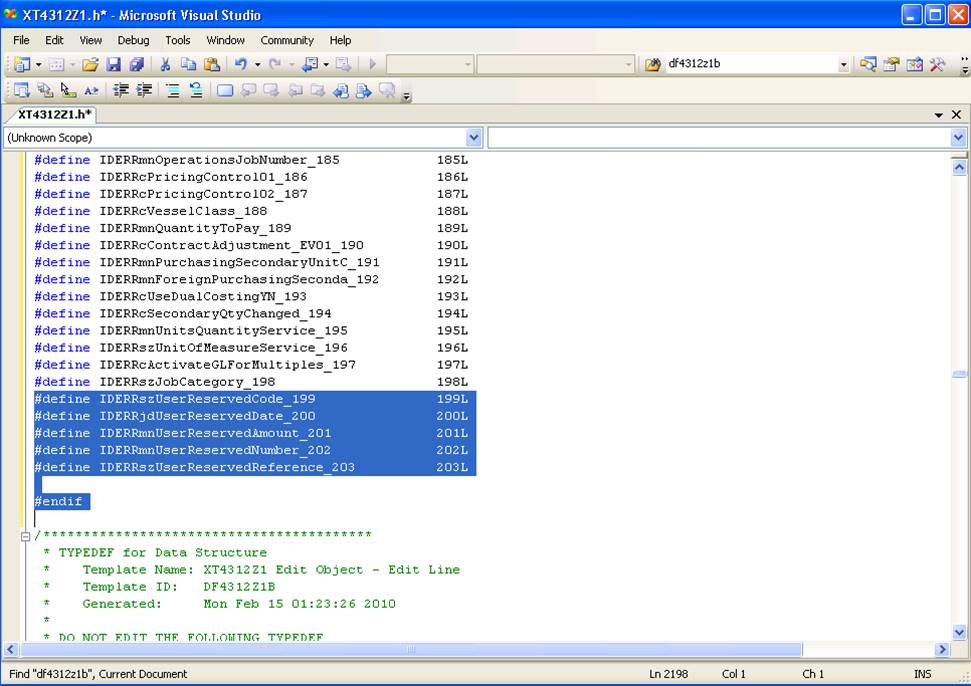Open the Undo history dropdown arrow
This screenshot has height=686, width=971.
coord(257,64)
